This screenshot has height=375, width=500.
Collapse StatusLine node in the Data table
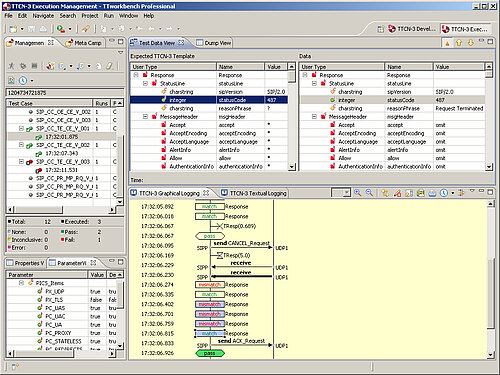(x=314, y=83)
